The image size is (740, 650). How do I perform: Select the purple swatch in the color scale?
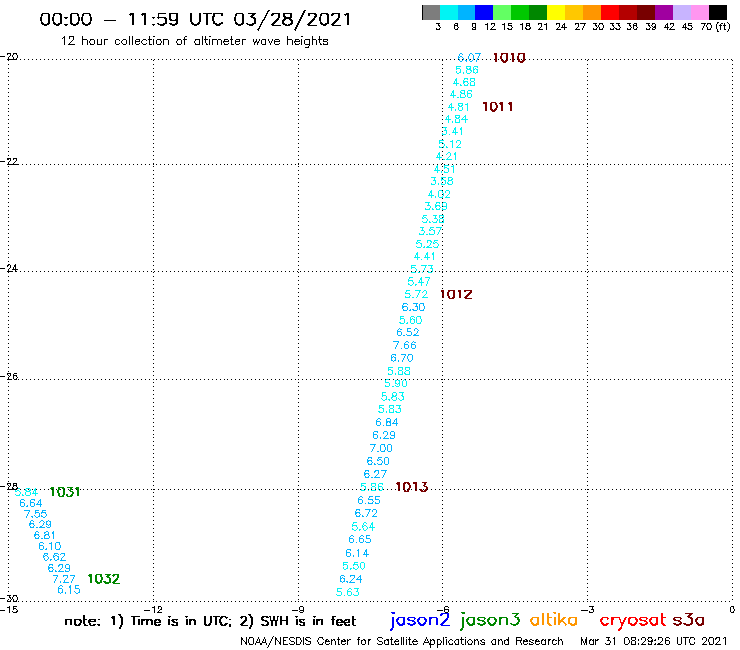coord(664,12)
